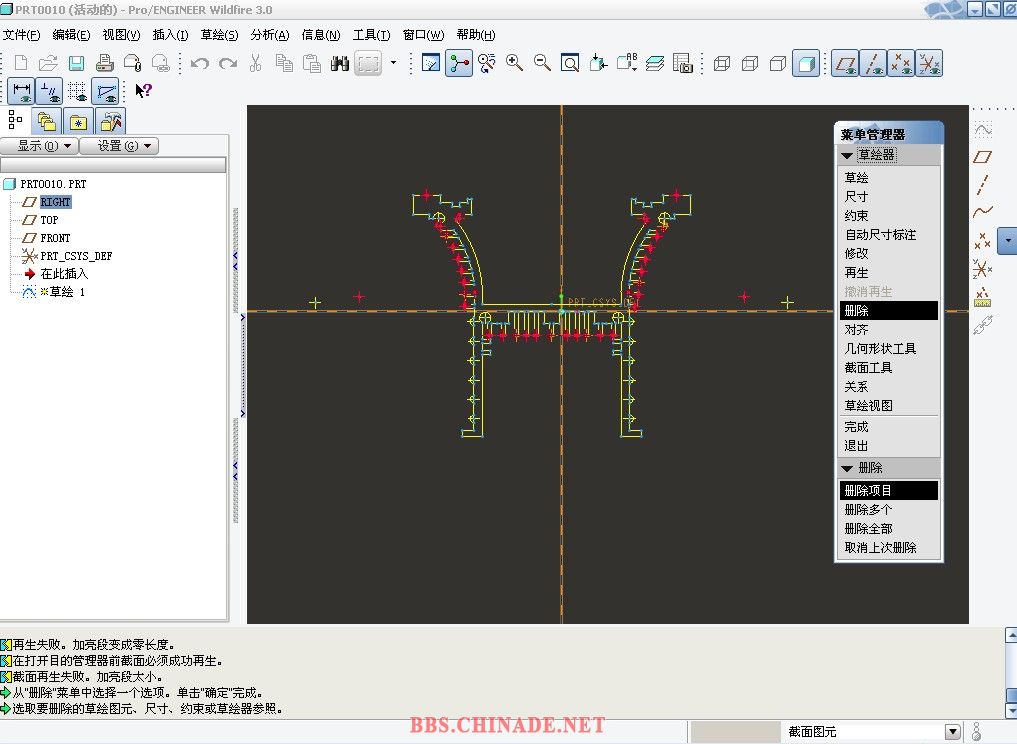Screen dimensions: 1017x744
Task: Open the 截面图元 filter combo box
Action: click(x=872, y=732)
